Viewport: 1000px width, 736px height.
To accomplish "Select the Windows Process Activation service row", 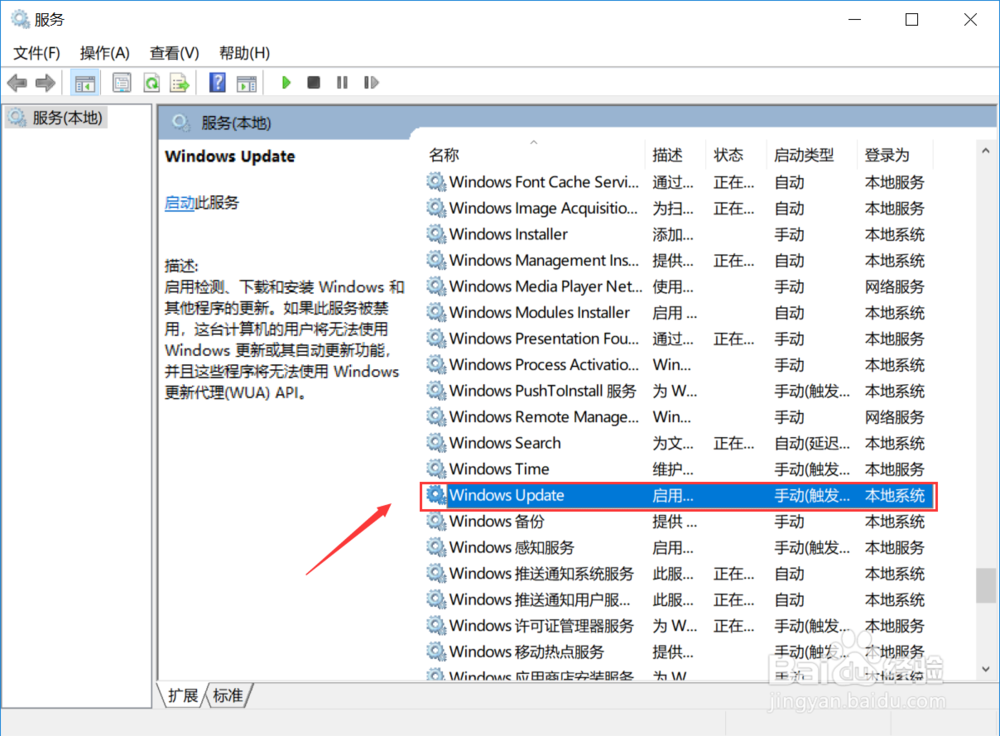I will (679, 365).
